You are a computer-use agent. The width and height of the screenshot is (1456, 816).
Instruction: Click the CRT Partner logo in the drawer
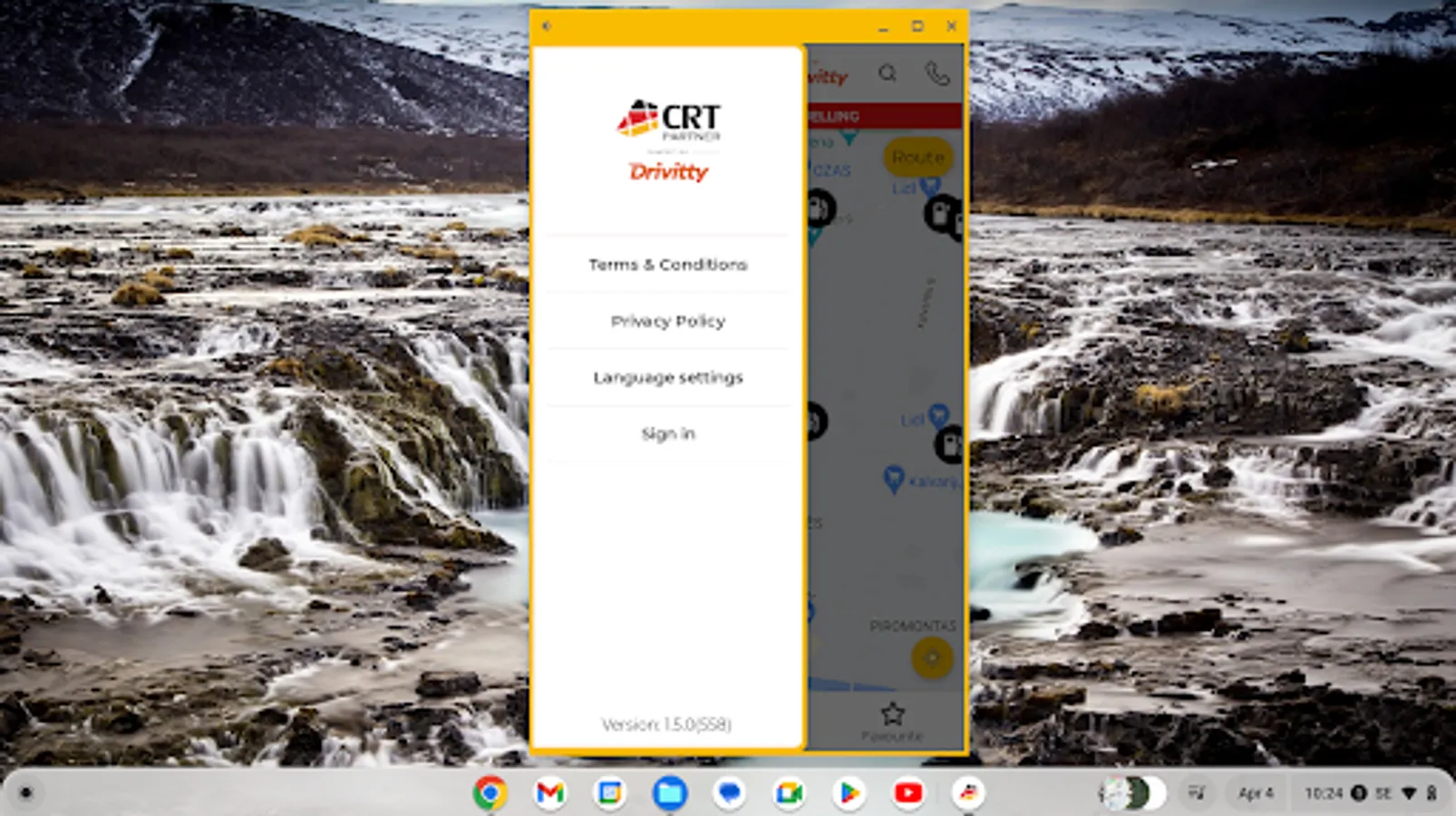tap(669, 120)
